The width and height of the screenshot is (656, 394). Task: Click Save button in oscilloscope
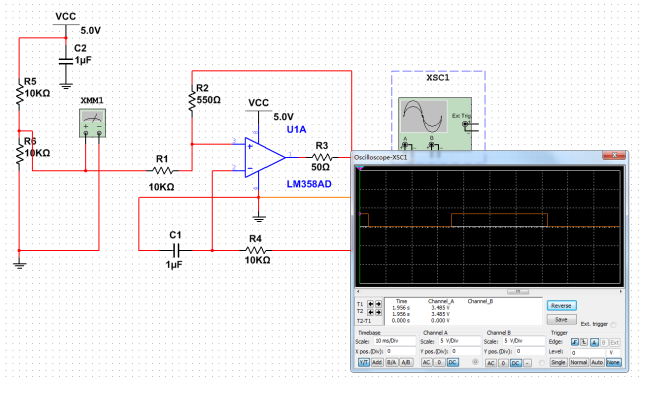(561, 320)
